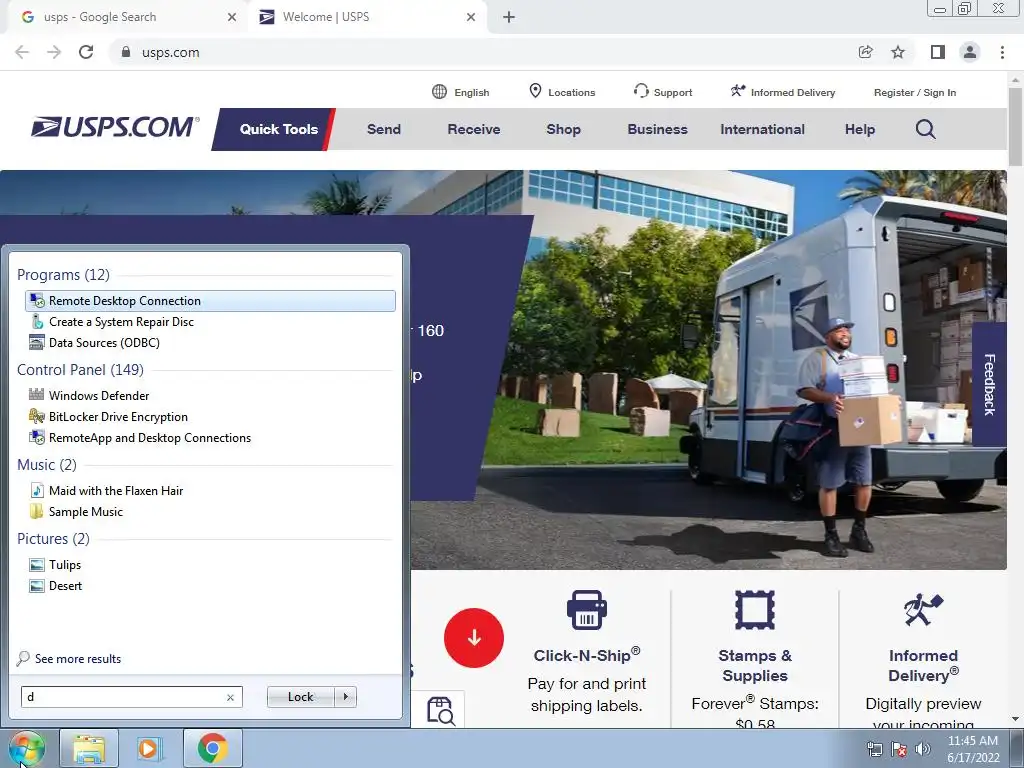The height and width of the screenshot is (768, 1024).
Task: Open Windows Media Player from the taskbar
Action: pyautogui.click(x=149, y=748)
